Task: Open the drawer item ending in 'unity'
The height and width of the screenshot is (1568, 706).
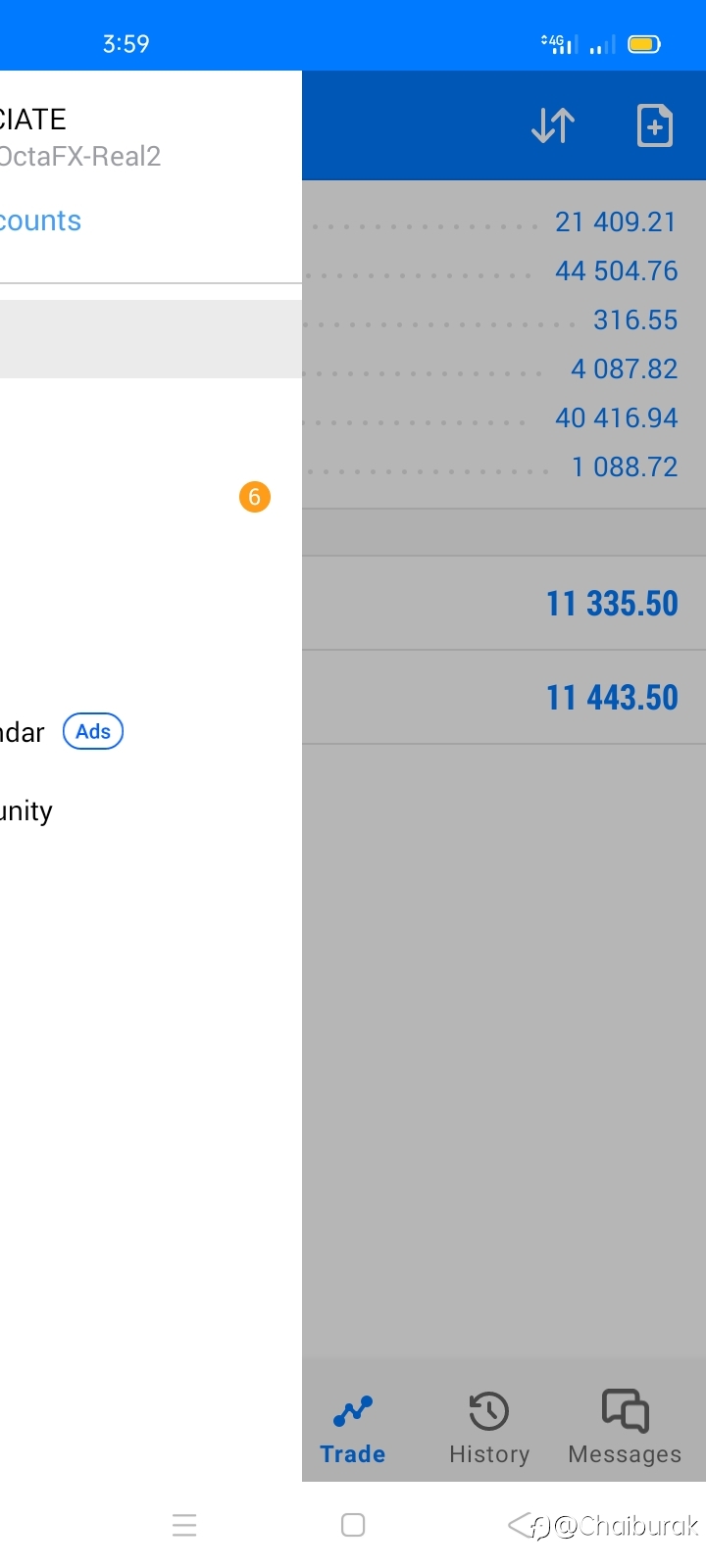Action: tap(26, 811)
